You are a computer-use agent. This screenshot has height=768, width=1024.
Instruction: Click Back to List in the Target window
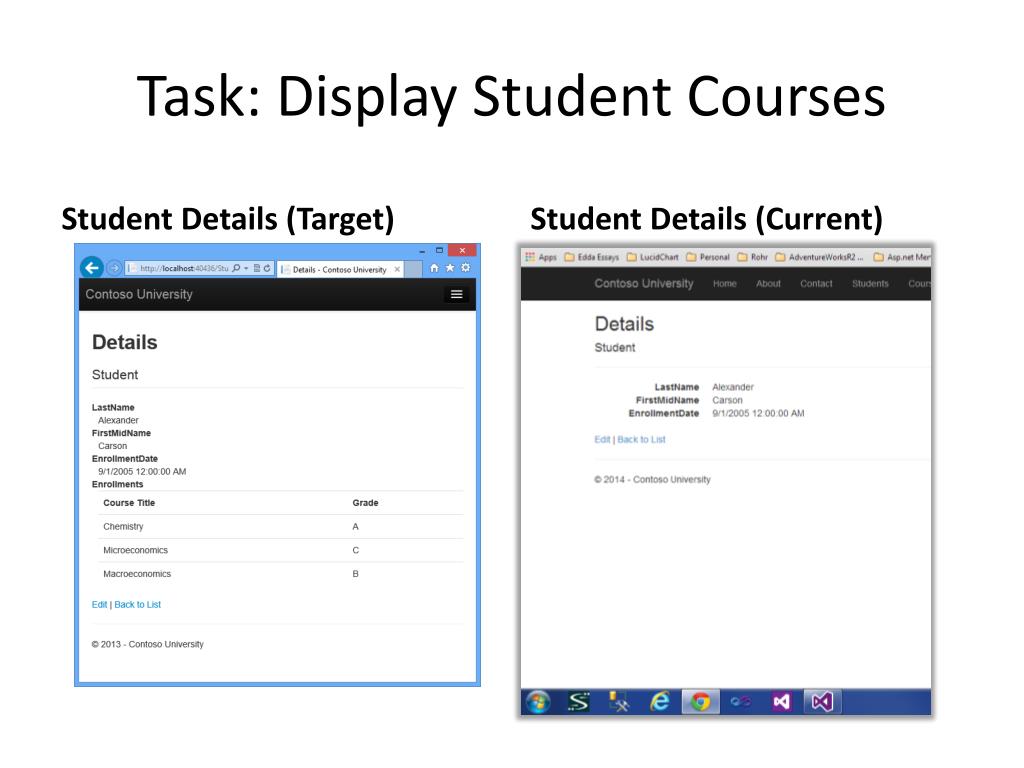coord(137,605)
